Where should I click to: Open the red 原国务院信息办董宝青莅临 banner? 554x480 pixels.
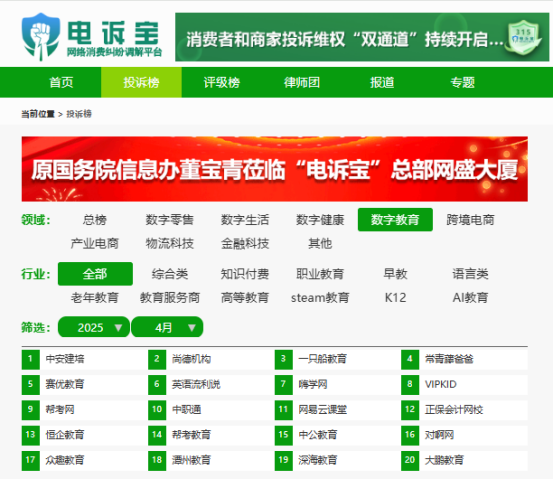pyautogui.click(x=275, y=169)
